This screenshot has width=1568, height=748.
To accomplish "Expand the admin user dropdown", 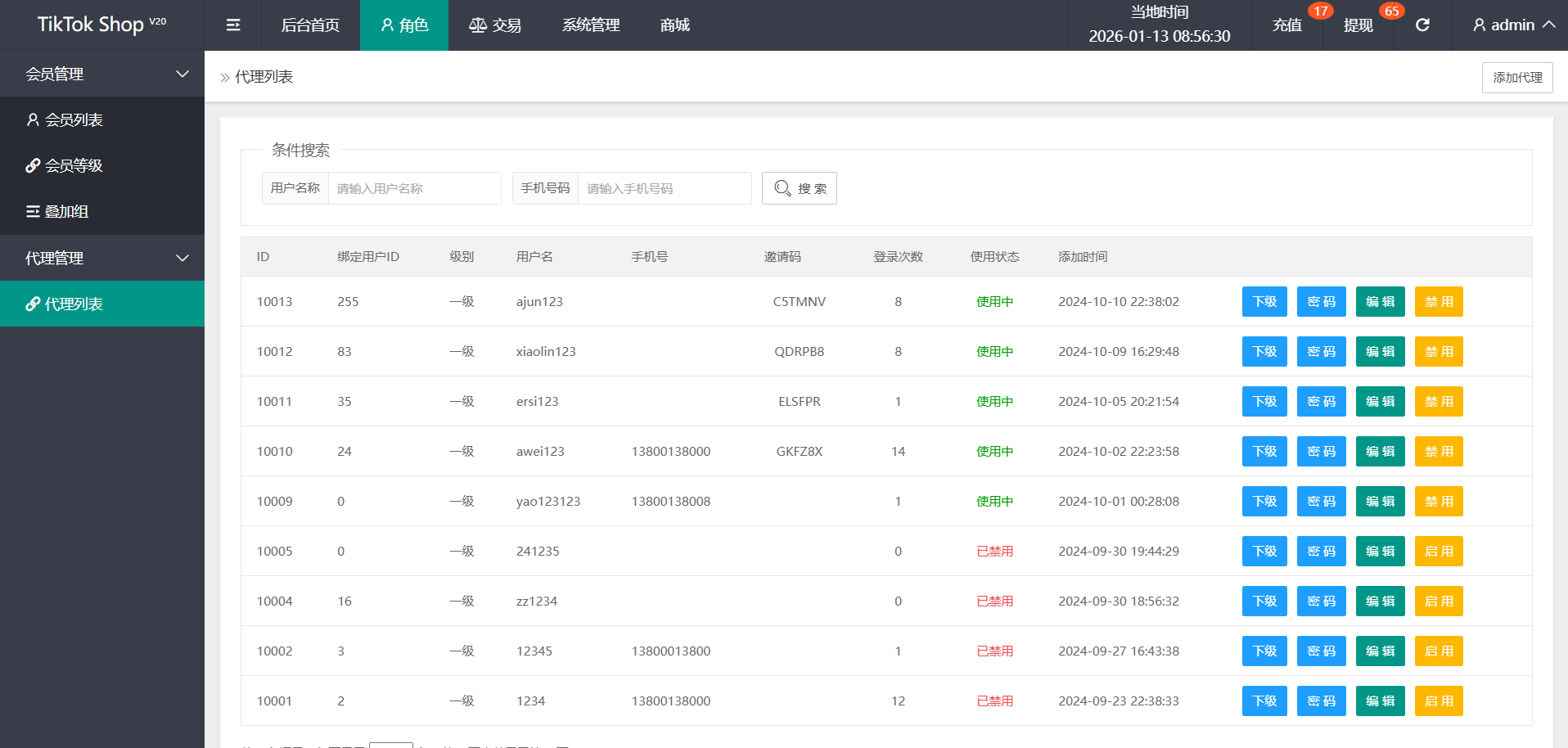I will tap(1513, 25).
